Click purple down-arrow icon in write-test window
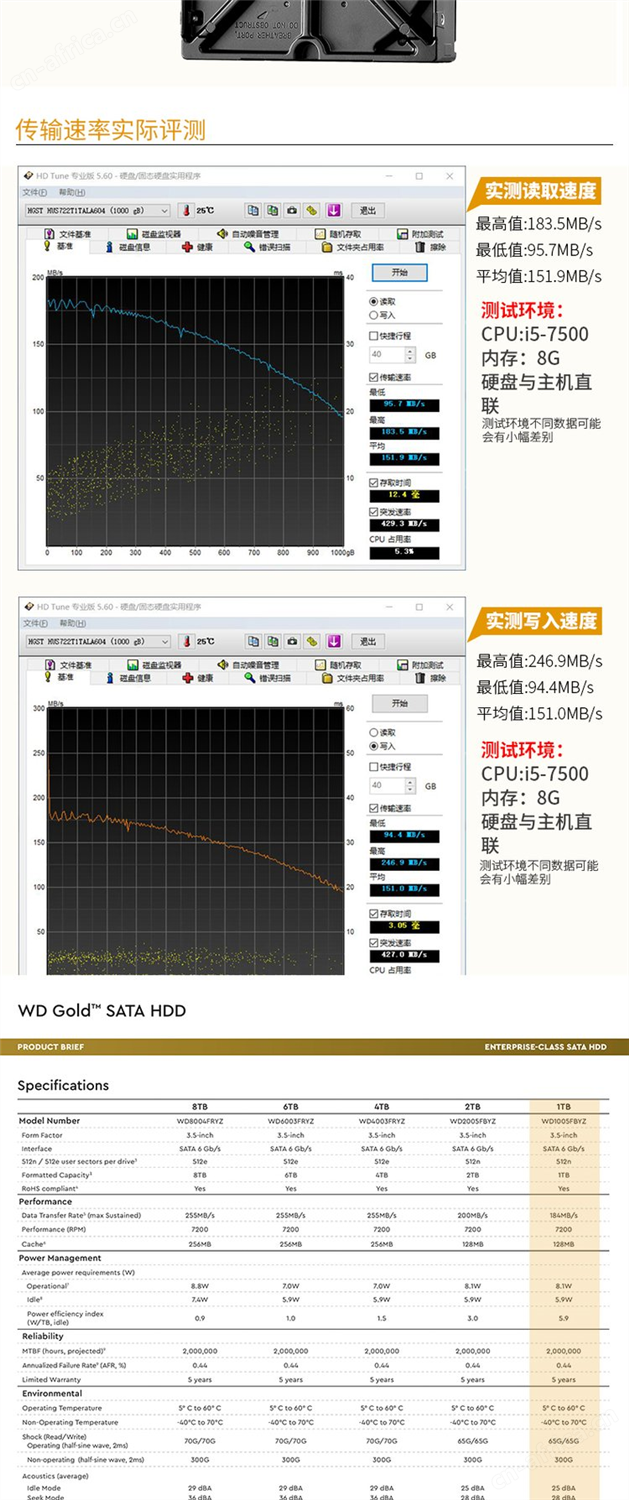629x1500 pixels. click(334, 641)
